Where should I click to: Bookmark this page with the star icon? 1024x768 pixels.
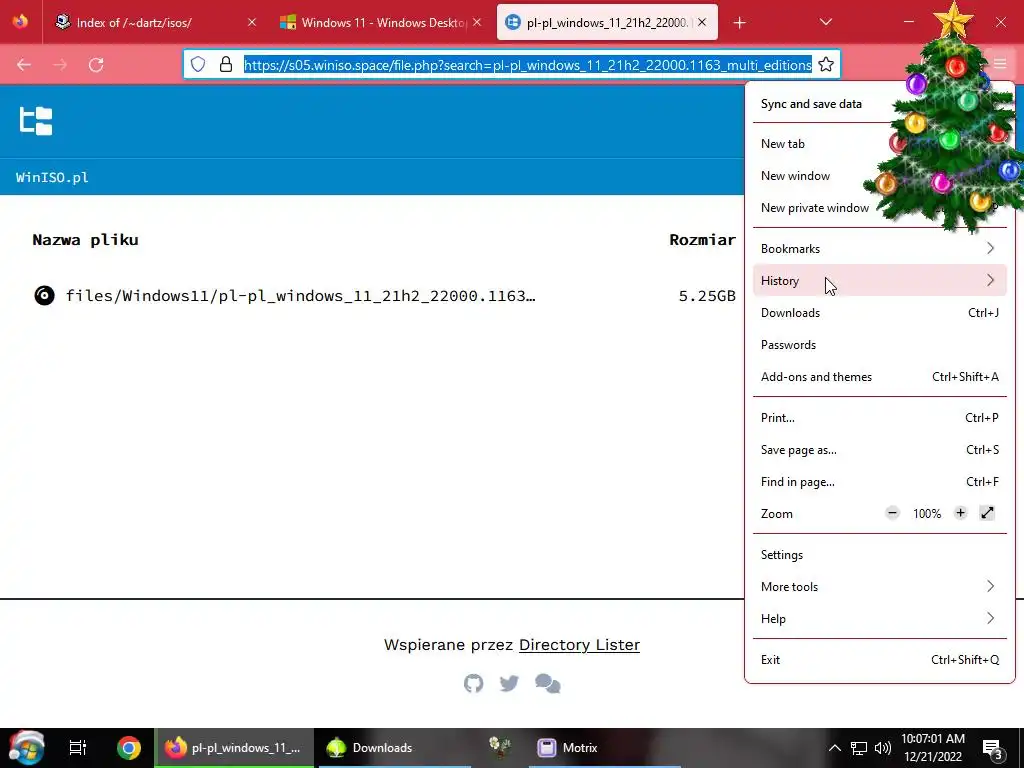coord(825,64)
